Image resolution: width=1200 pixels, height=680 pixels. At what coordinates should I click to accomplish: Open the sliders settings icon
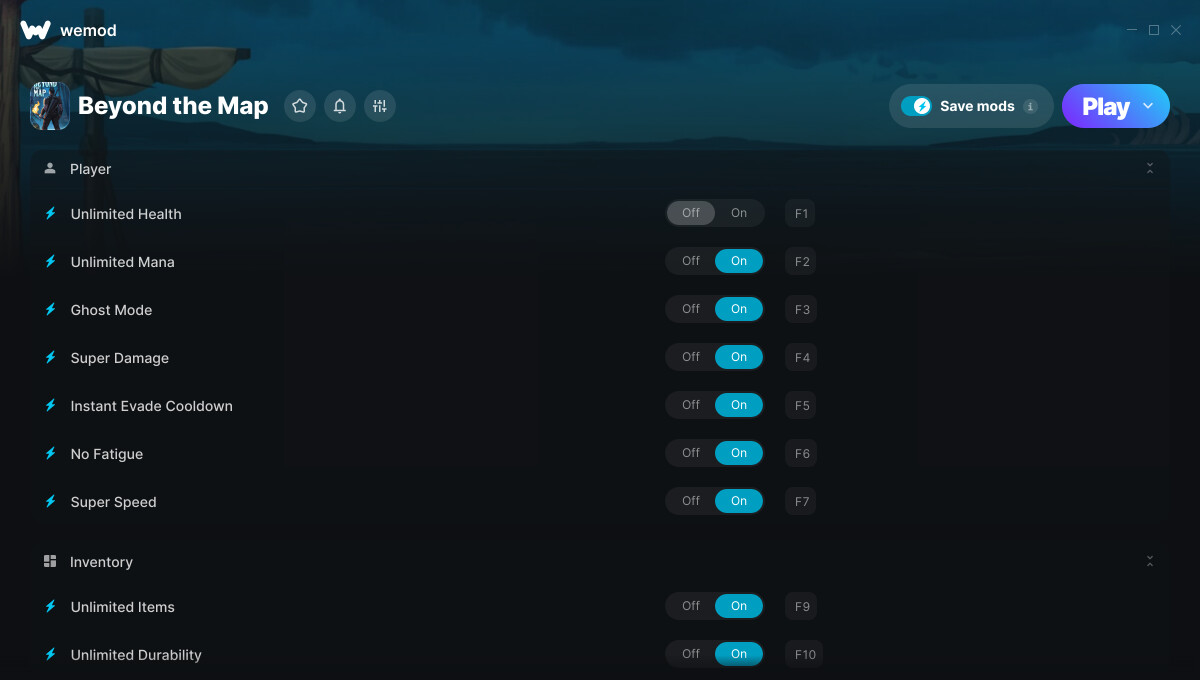[x=380, y=106]
